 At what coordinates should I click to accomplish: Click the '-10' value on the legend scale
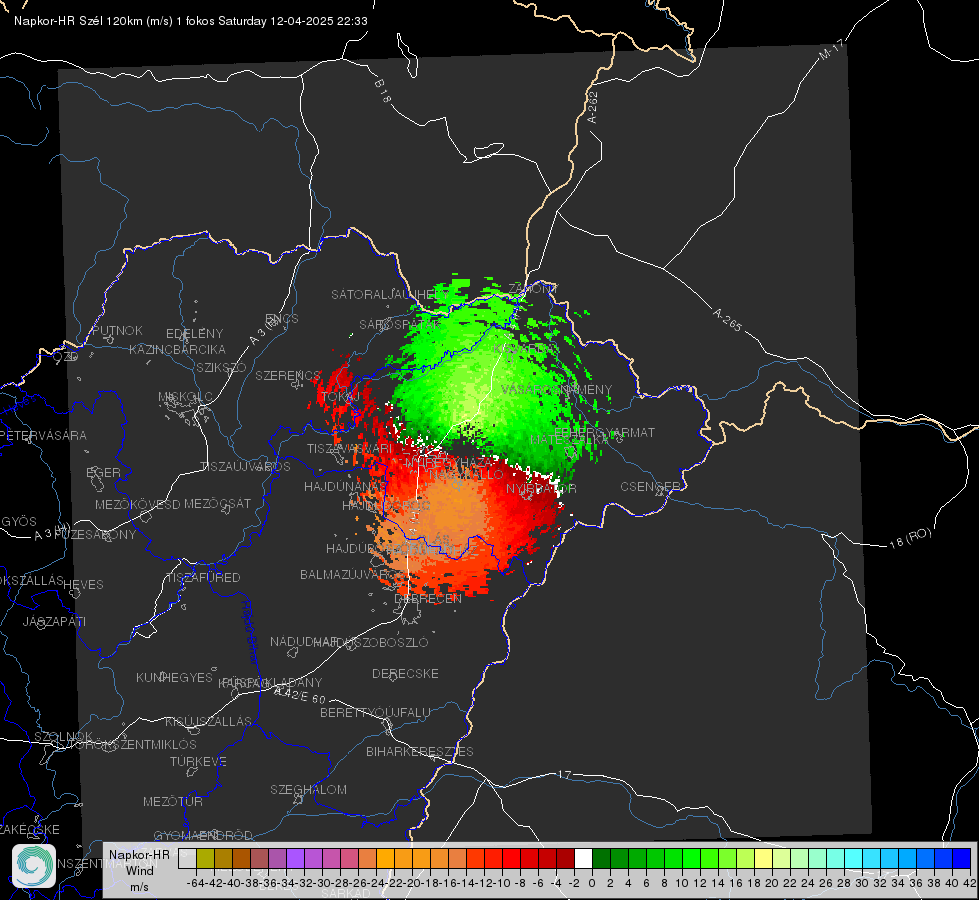(x=502, y=883)
